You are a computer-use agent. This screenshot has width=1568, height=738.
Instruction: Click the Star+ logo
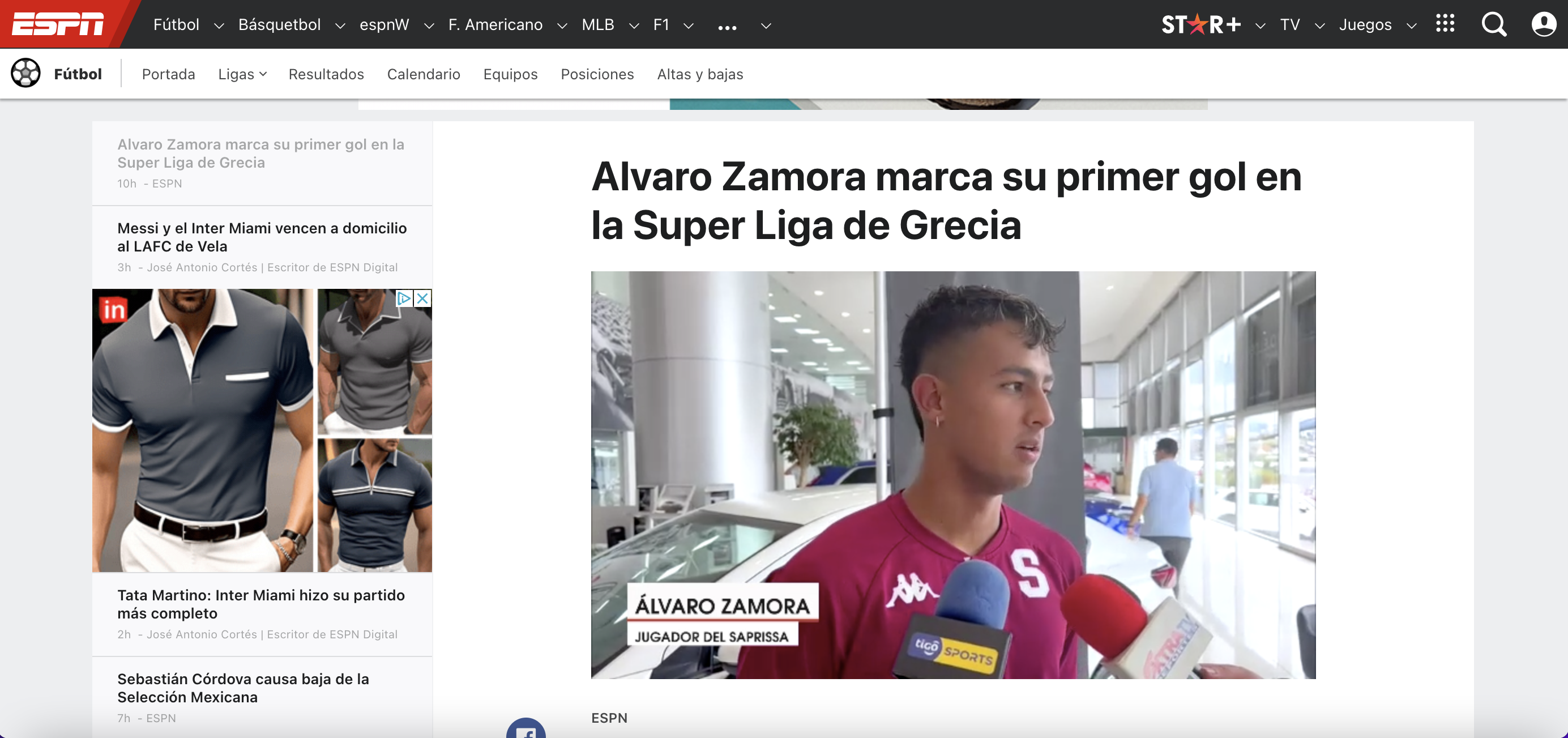1201,24
